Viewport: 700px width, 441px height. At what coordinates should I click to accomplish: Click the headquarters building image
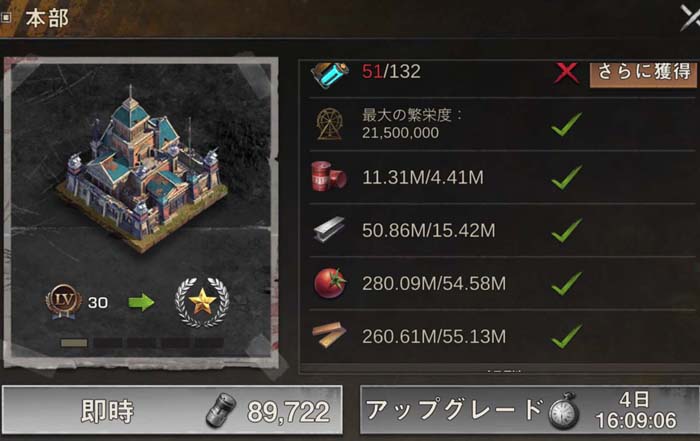[142, 170]
